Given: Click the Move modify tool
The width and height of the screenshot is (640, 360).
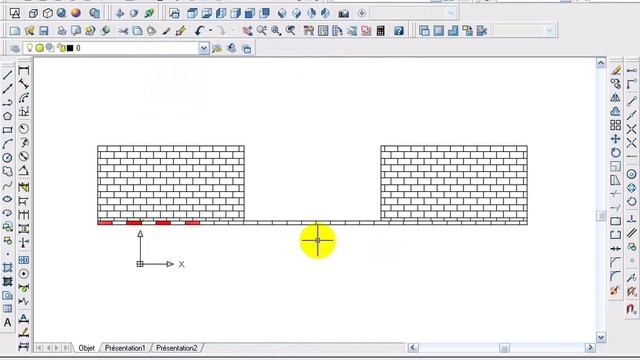Looking at the screenshot, I should (x=616, y=139).
